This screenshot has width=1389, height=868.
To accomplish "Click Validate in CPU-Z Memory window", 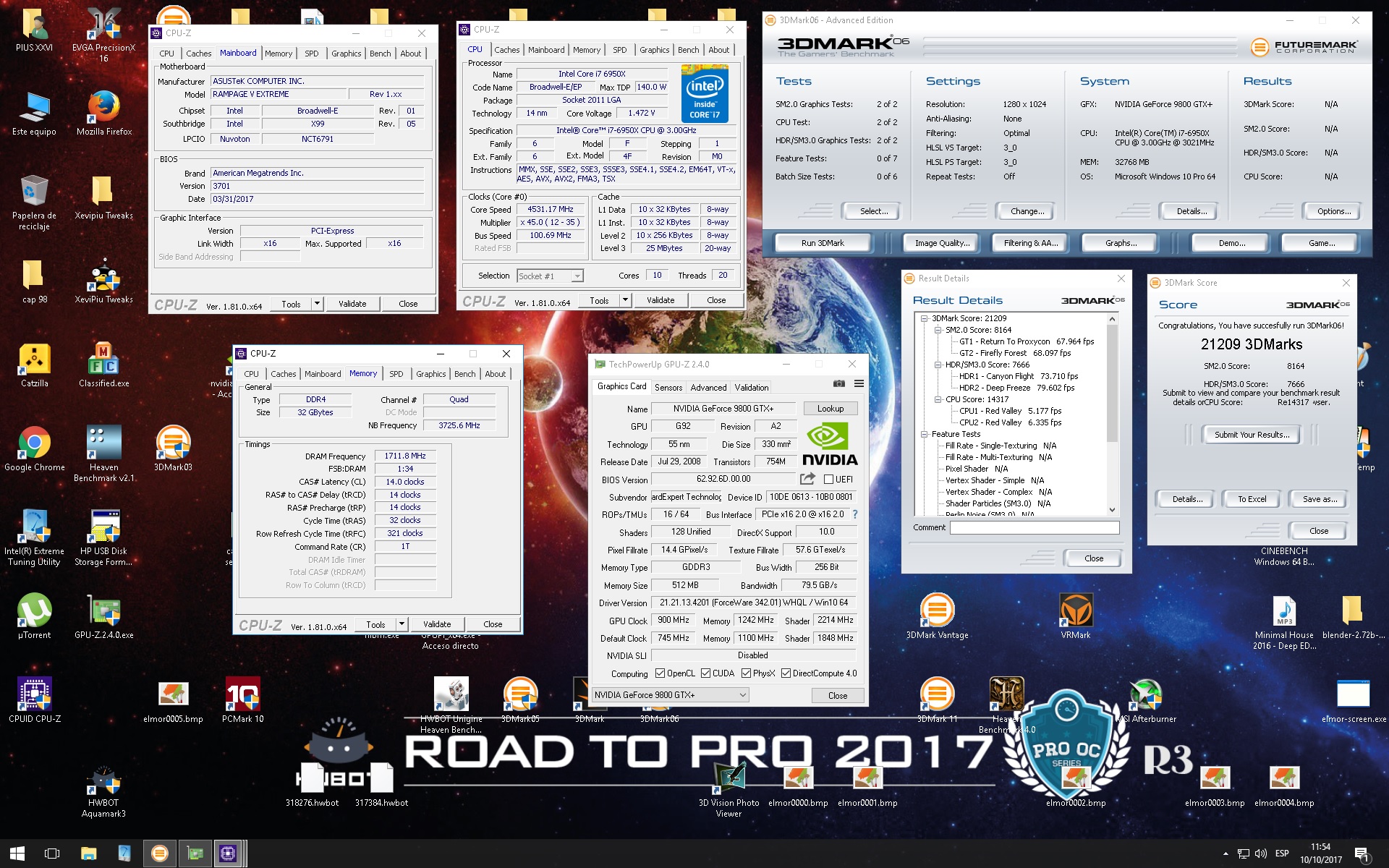I will click(x=436, y=624).
